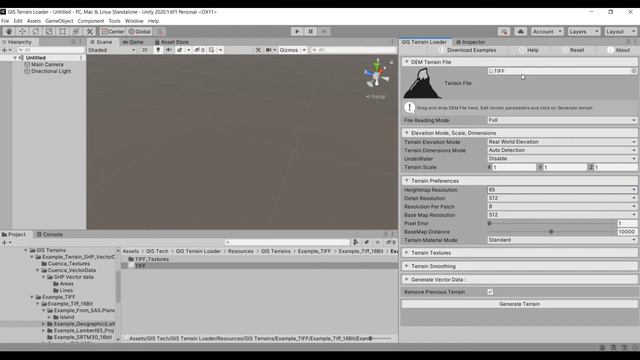Screen dimensions: 640x360
Task: Open custom editor tools icon
Action: [90, 31]
